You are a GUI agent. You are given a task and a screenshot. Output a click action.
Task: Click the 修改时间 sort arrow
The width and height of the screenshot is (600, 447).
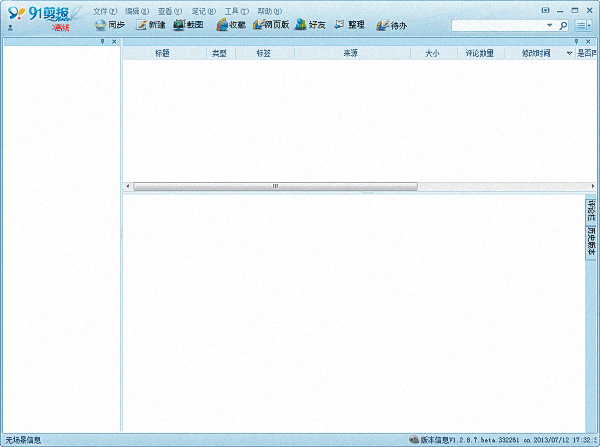point(569,54)
